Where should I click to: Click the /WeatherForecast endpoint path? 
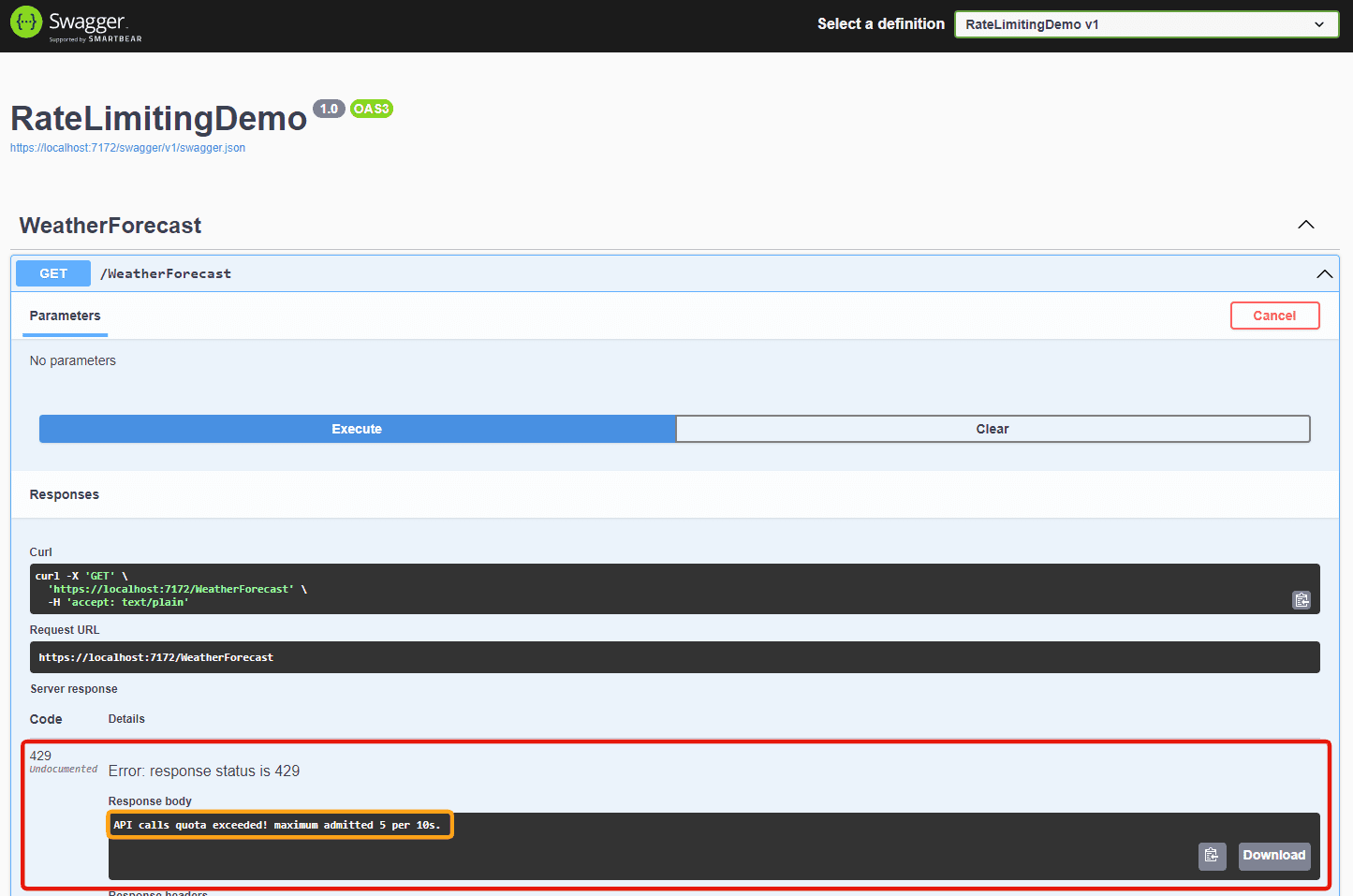pyautogui.click(x=166, y=273)
